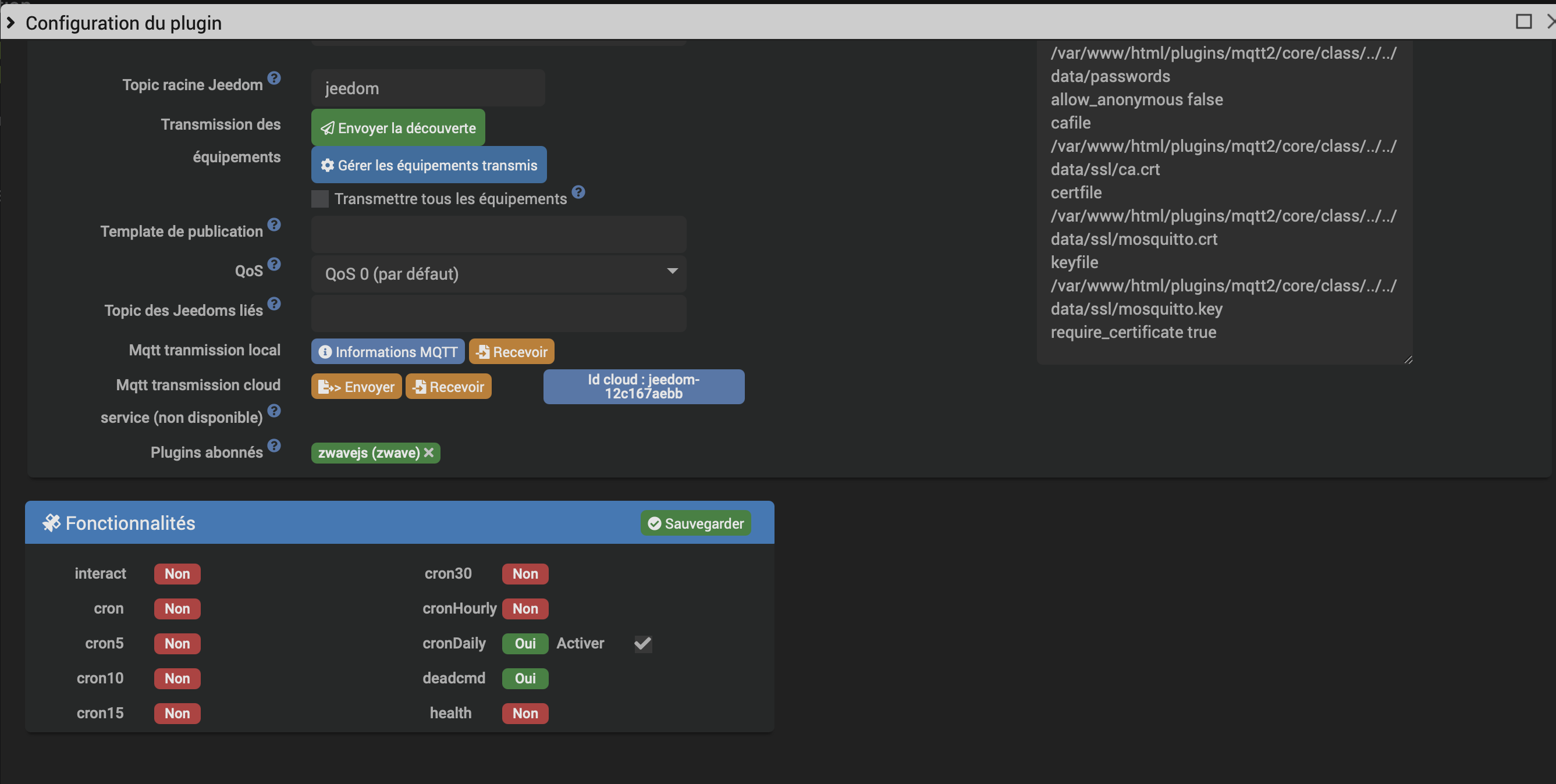1556x784 pixels.
Task: Click help icon next to Topic racine Jeedom
Action: click(274, 78)
